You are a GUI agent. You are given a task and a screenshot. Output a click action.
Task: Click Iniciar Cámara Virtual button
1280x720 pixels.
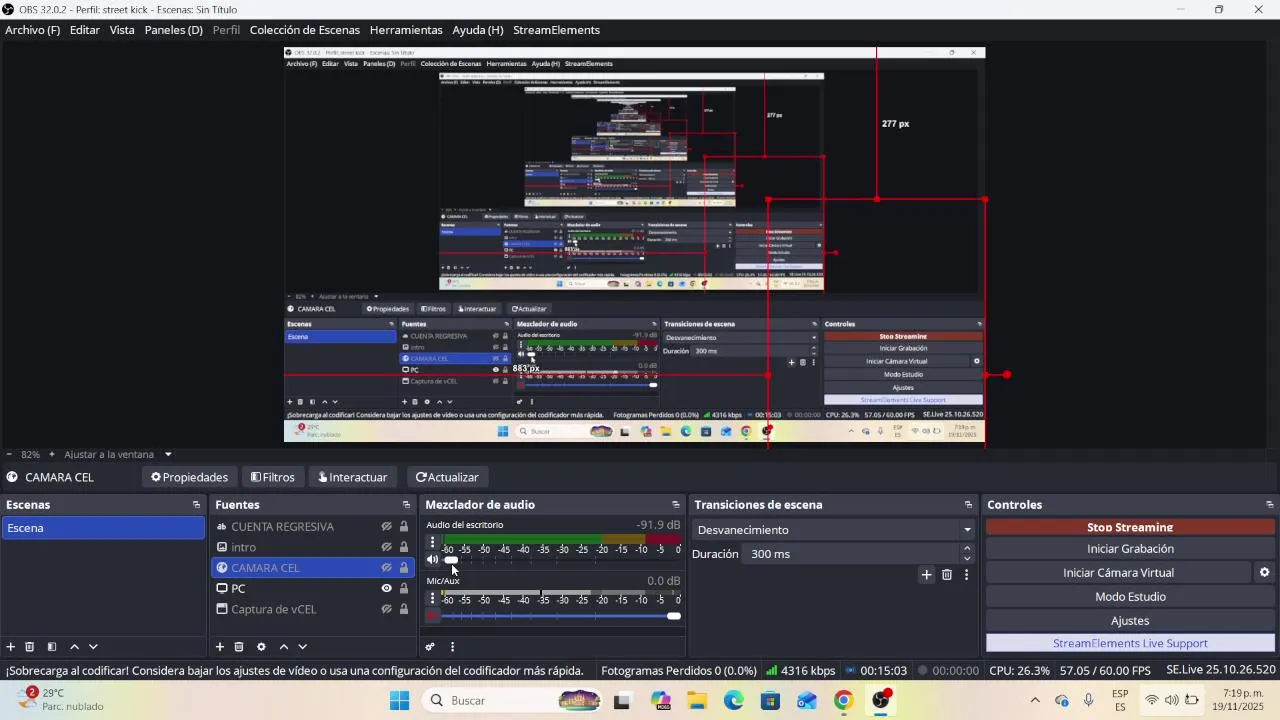coord(1118,572)
